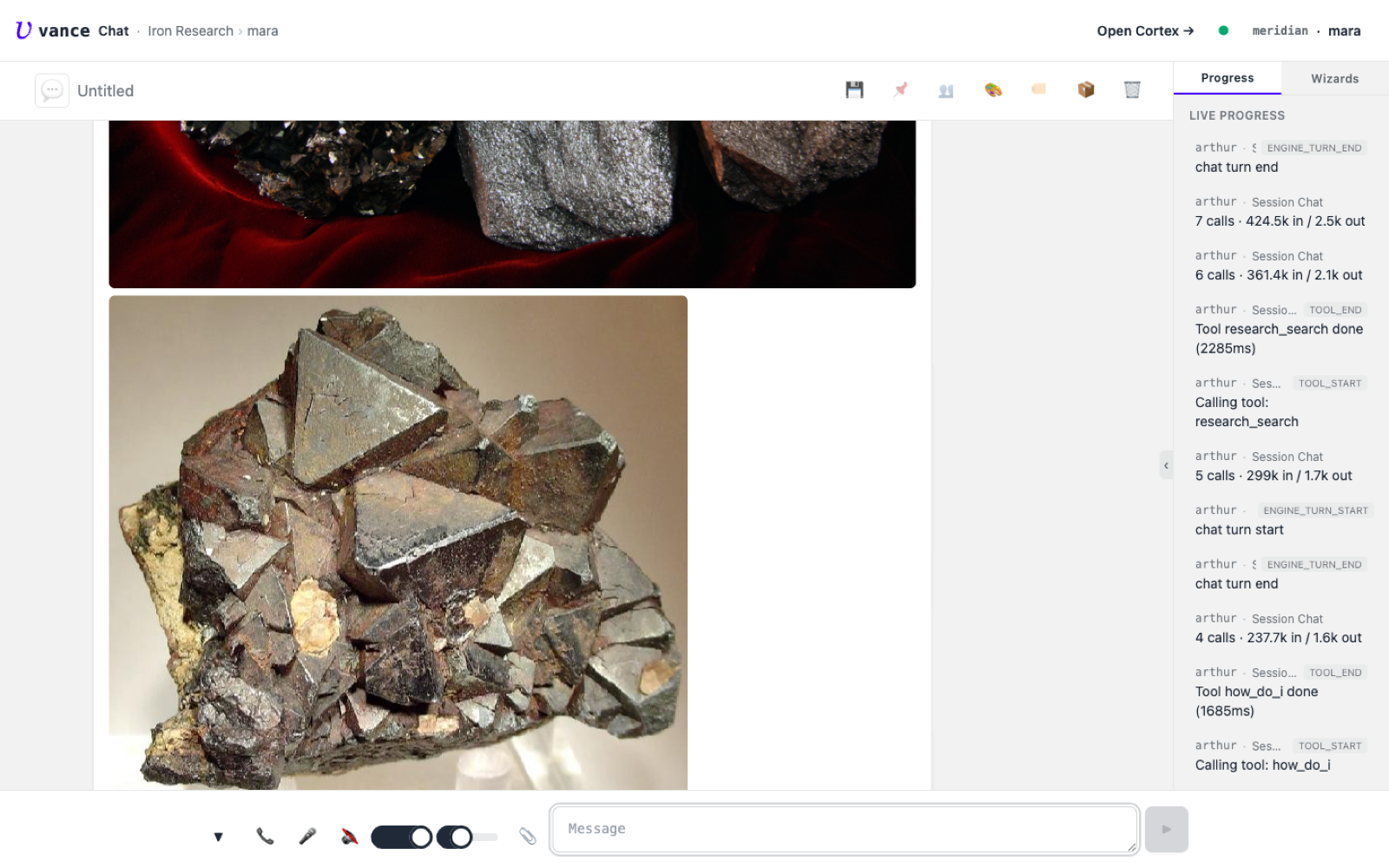Click the ENGINE_TURN_START badge
The width and height of the screenshot is (1389, 868).
click(1315, 510)
